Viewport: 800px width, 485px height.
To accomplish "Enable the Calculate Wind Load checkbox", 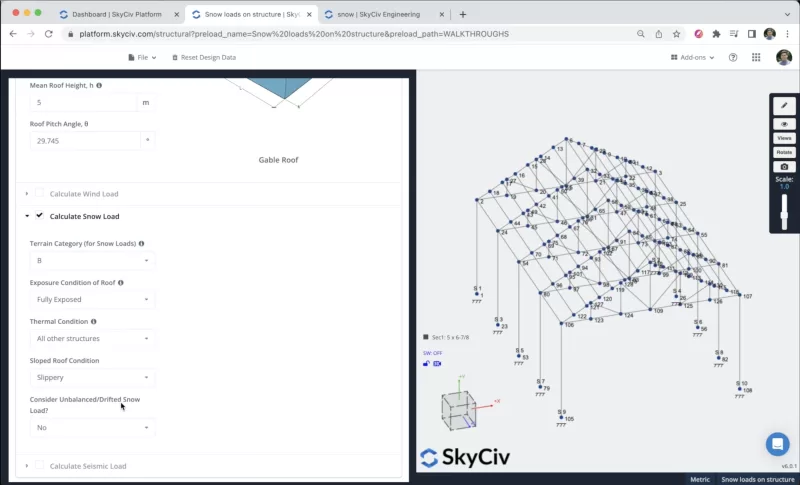I will [39, 193].
